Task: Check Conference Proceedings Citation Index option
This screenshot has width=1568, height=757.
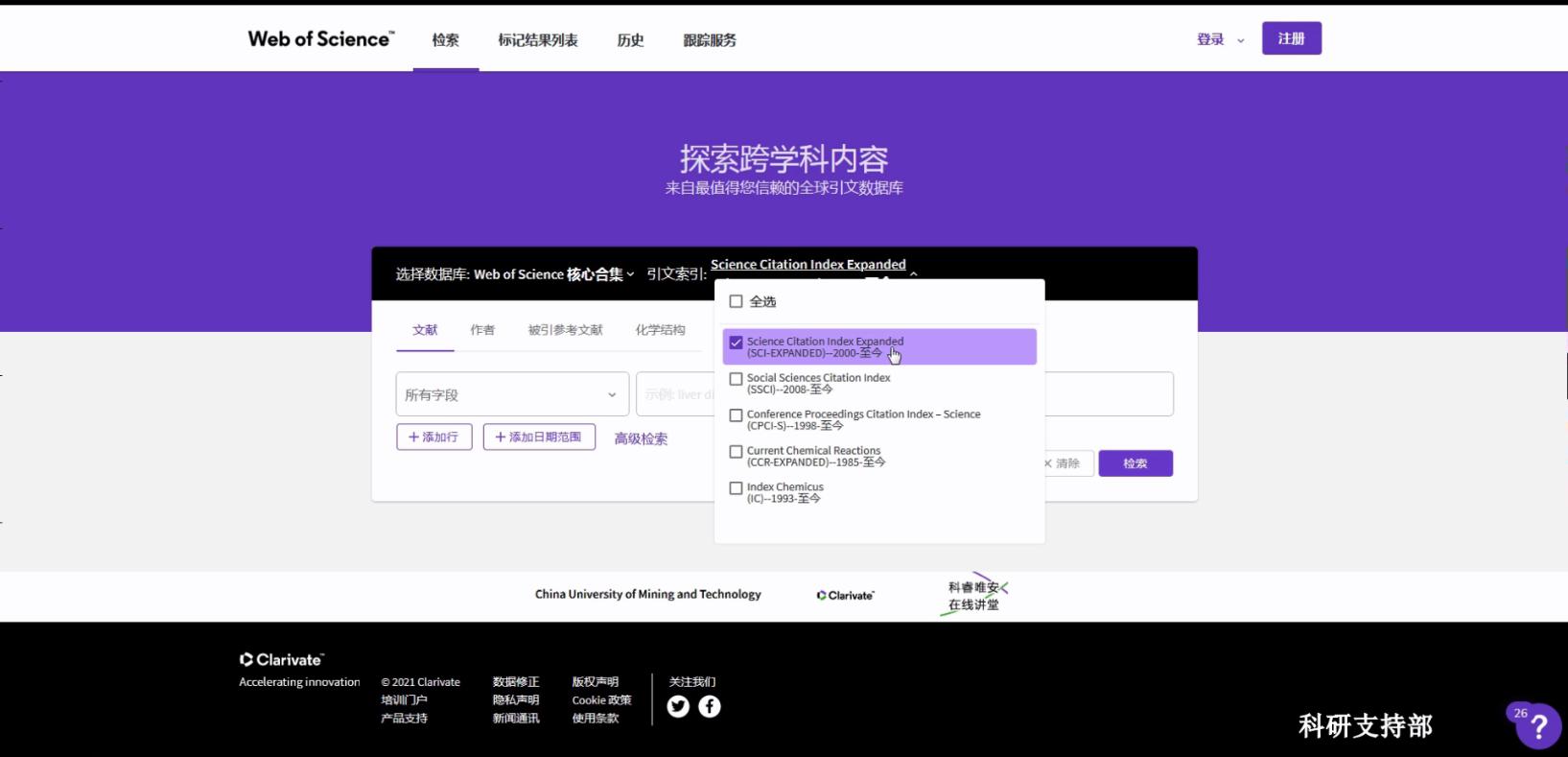Action: coord(737,415)
